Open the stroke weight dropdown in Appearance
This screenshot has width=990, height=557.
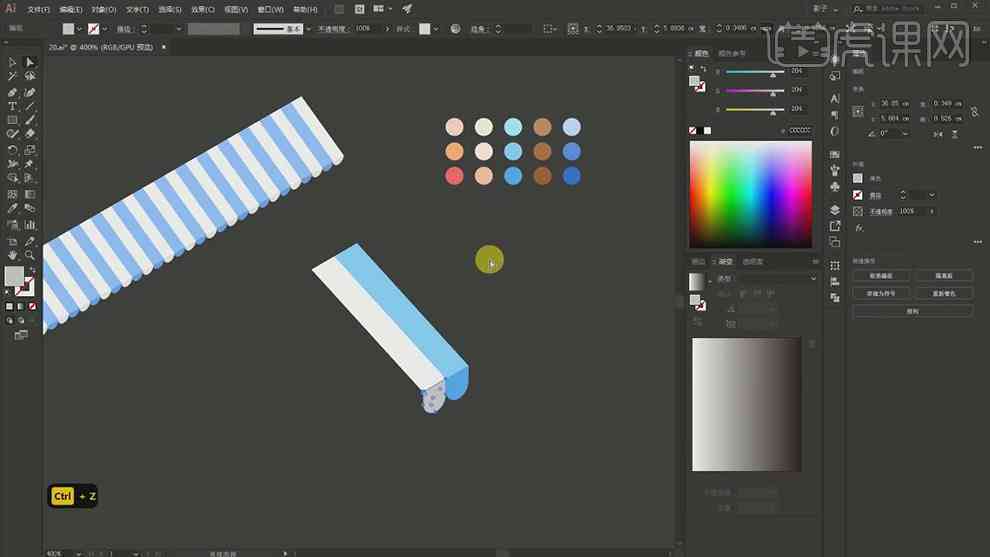click(x=931, y=195)
